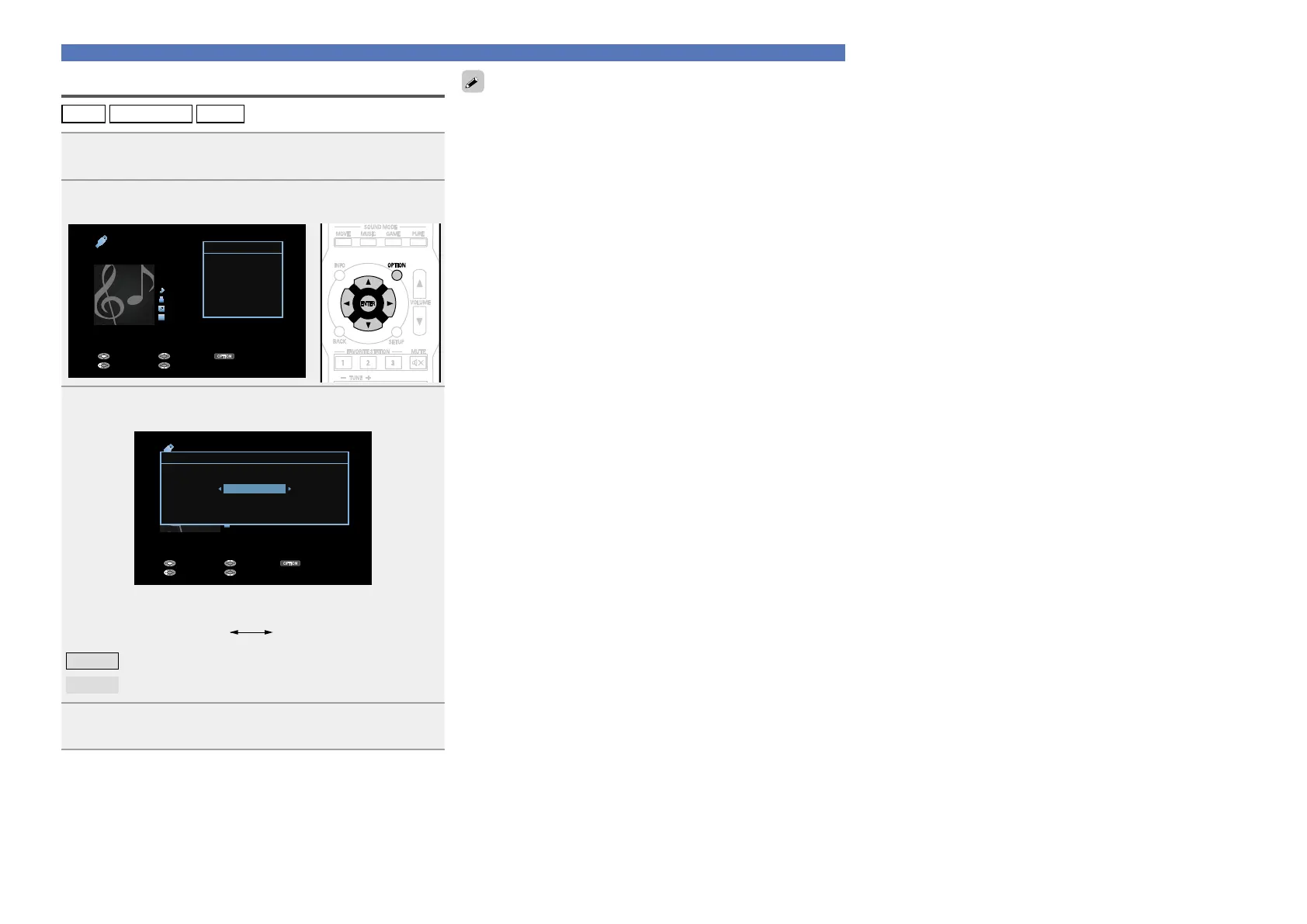Click the pencil note icon
Screen dimensions: 1307x924
(473, 81)
